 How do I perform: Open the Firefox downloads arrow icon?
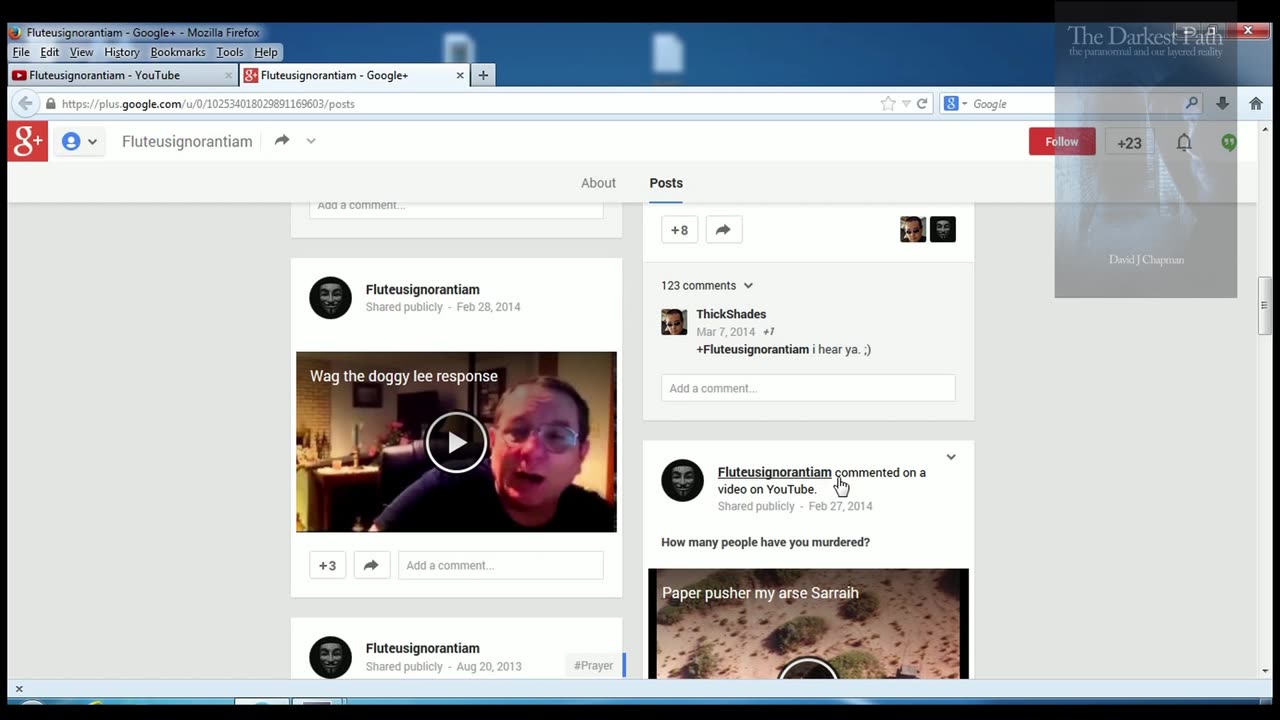1222,103
